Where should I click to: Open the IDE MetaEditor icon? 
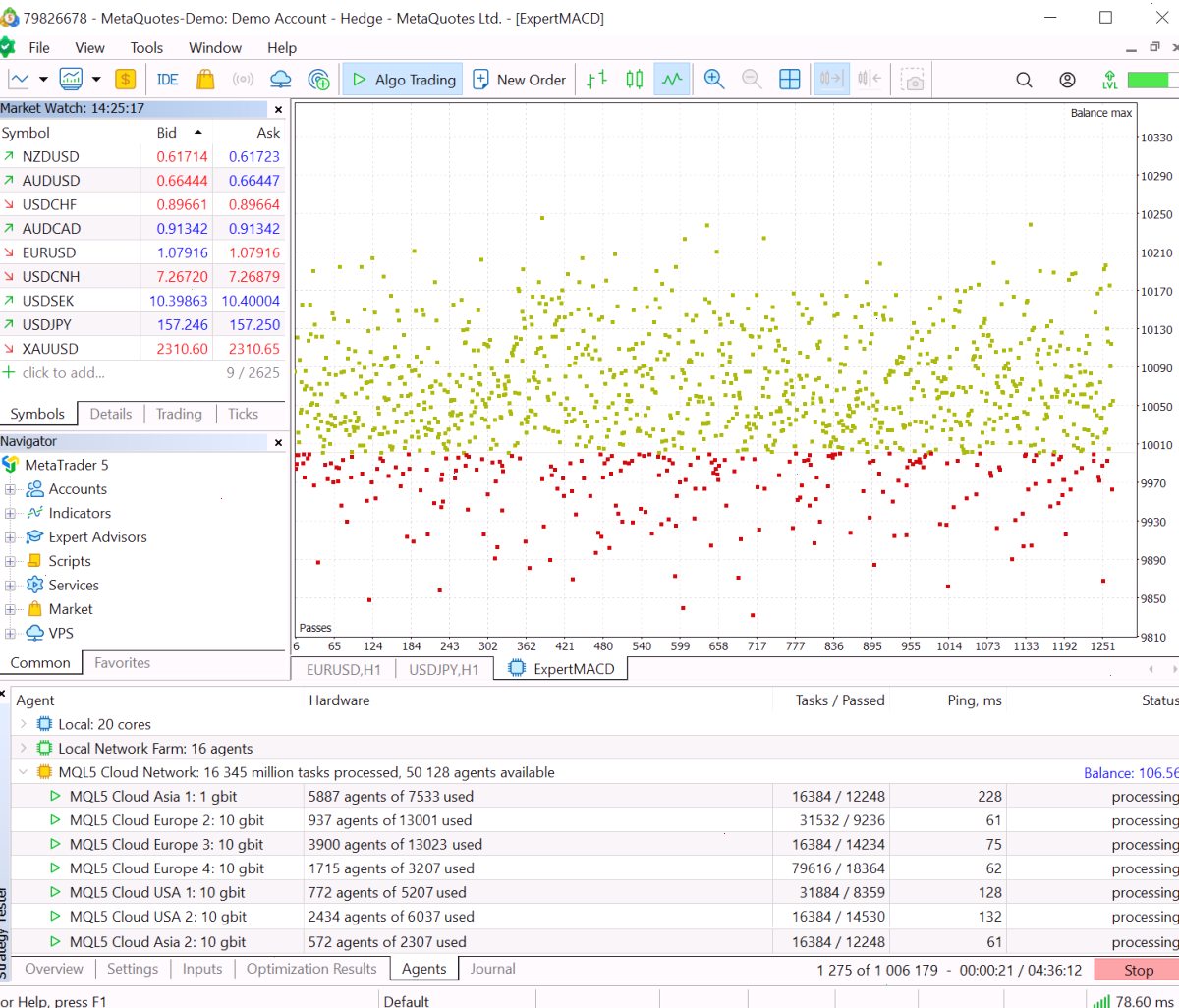pos(168,80)
